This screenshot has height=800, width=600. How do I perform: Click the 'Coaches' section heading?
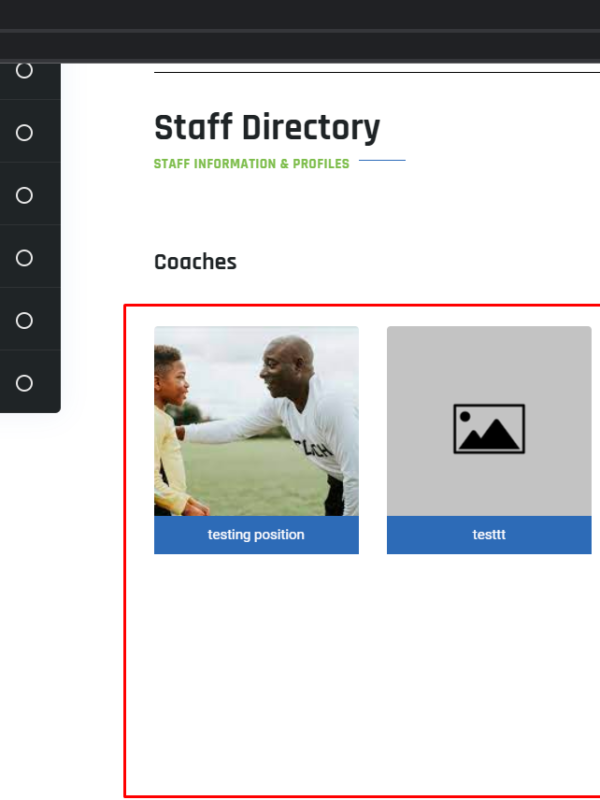[x=195, y=262]
